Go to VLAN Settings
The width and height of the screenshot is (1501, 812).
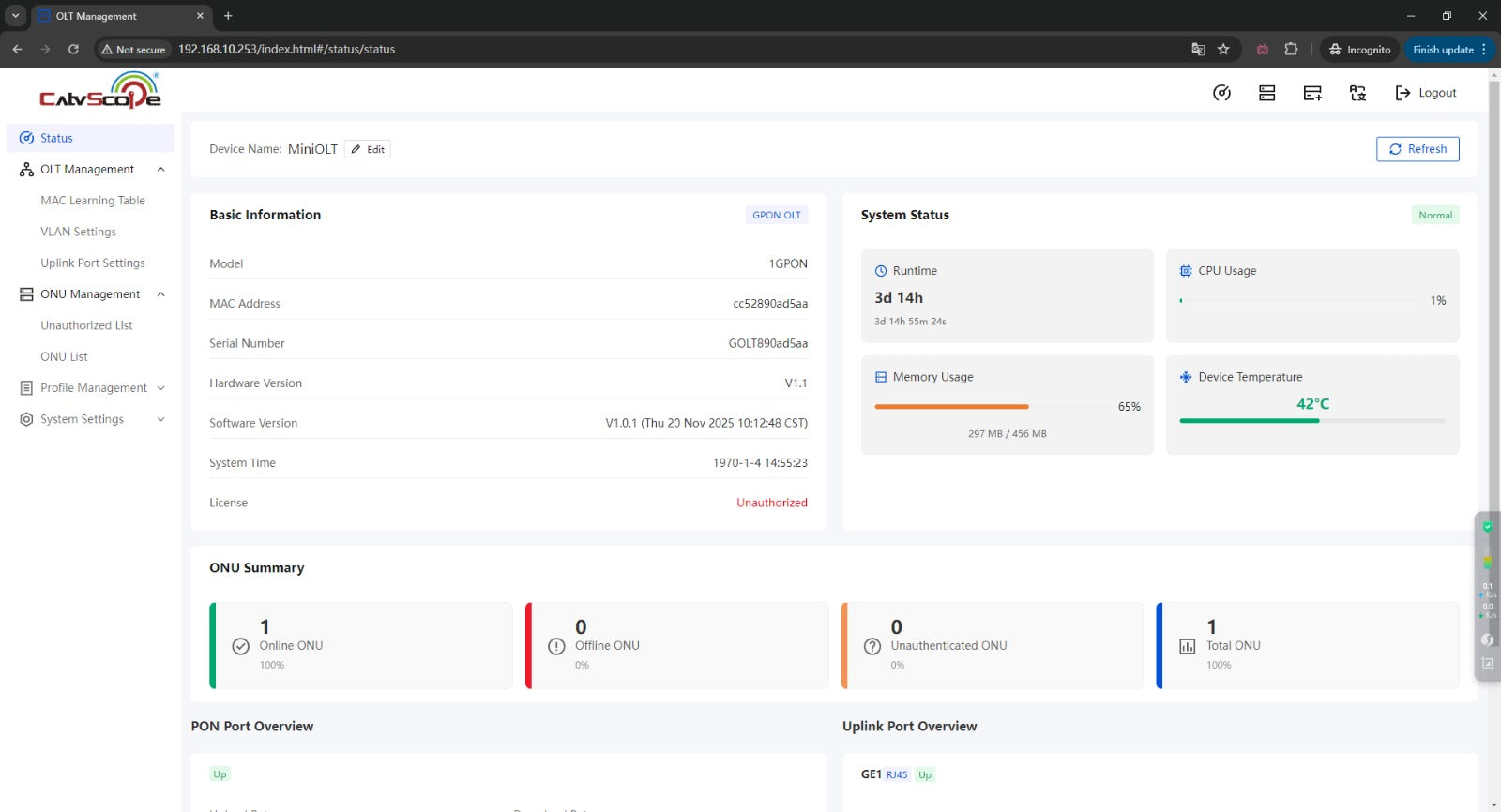[79, 232]
